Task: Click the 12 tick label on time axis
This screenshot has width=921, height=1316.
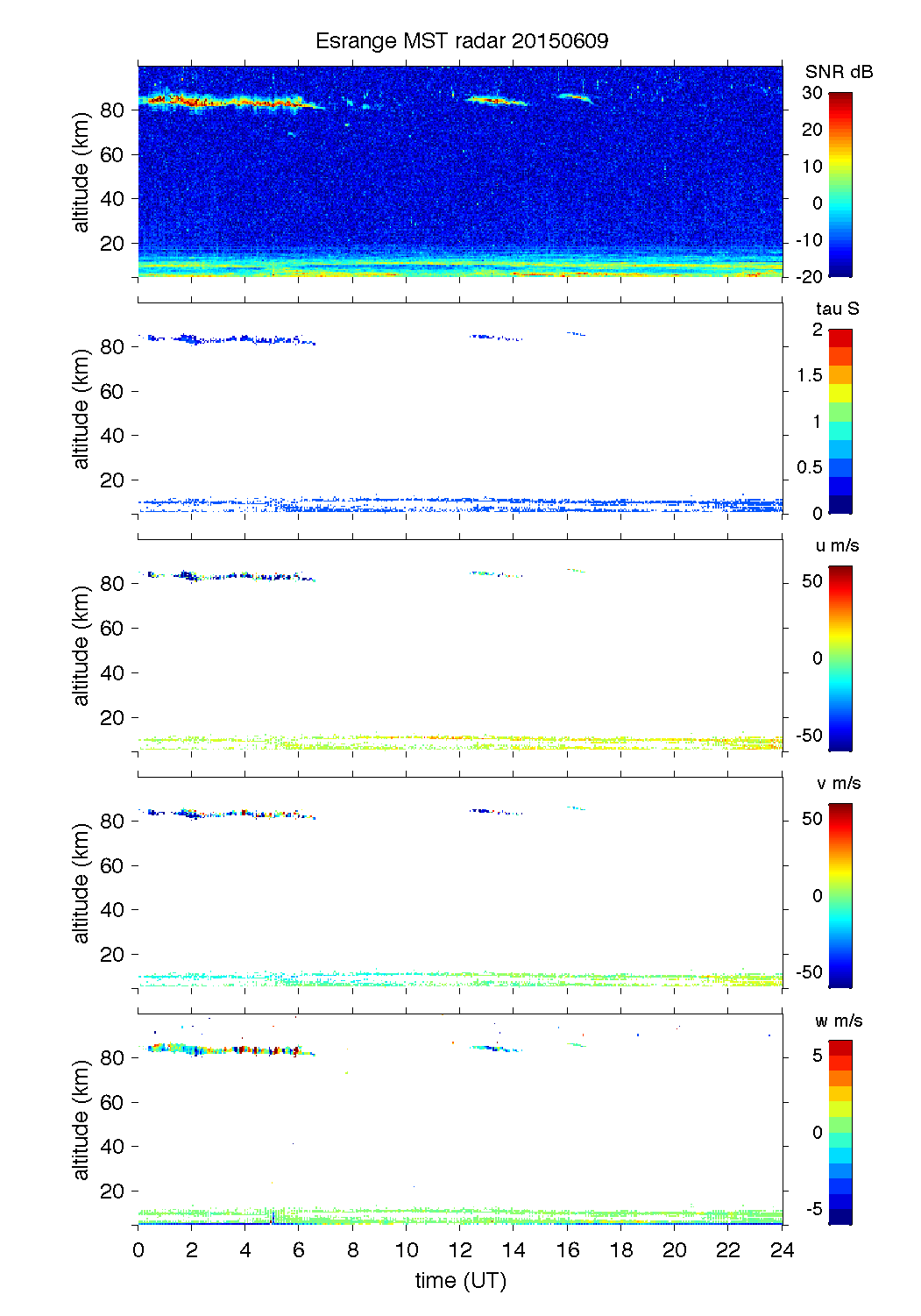Action: [x=460, y=1250]
